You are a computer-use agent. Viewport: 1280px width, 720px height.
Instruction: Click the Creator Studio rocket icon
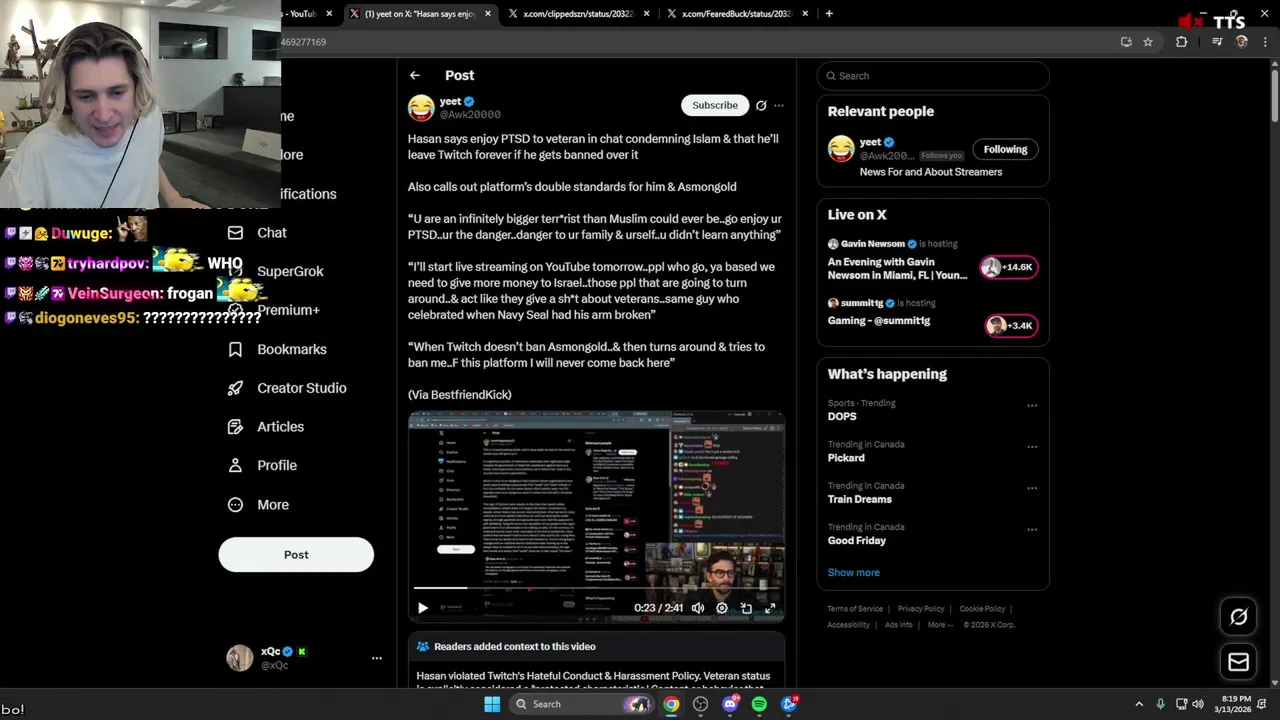coord(235,388)
